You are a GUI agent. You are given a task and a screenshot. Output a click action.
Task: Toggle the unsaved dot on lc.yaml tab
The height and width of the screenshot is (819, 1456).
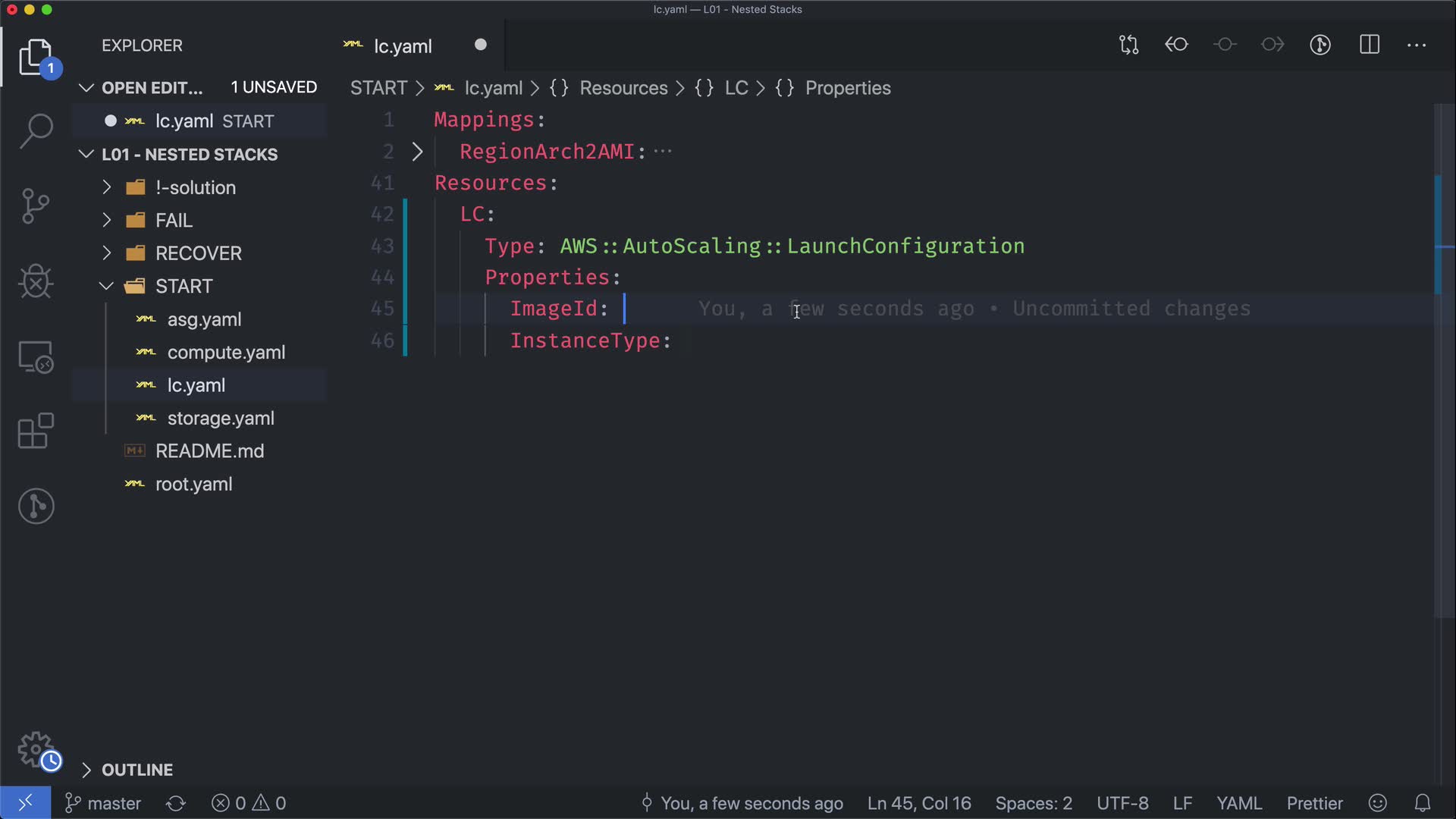[x=480, y=45]
